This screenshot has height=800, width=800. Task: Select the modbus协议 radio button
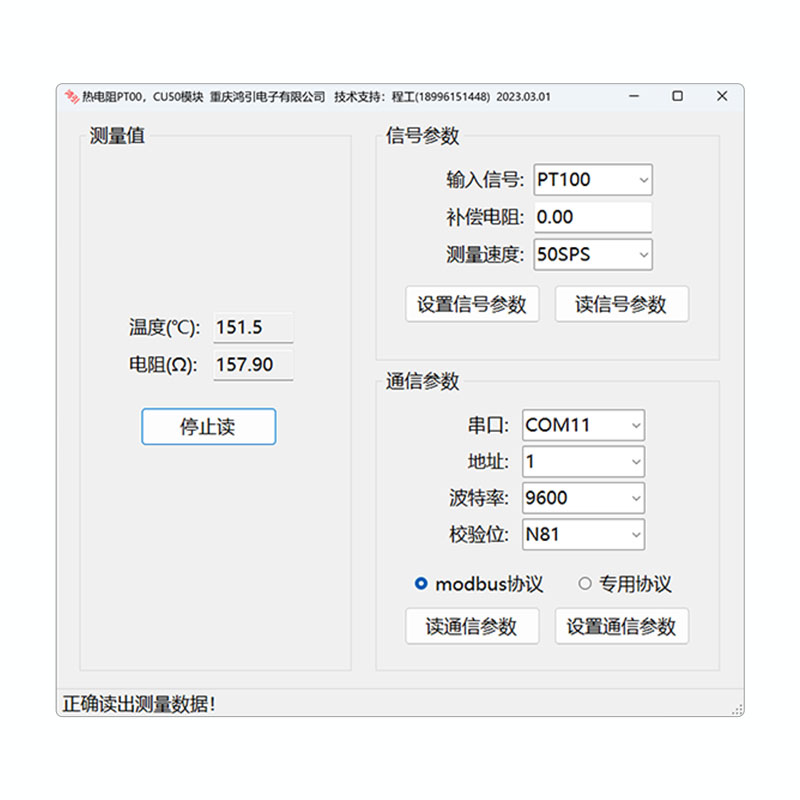point(421,583)
